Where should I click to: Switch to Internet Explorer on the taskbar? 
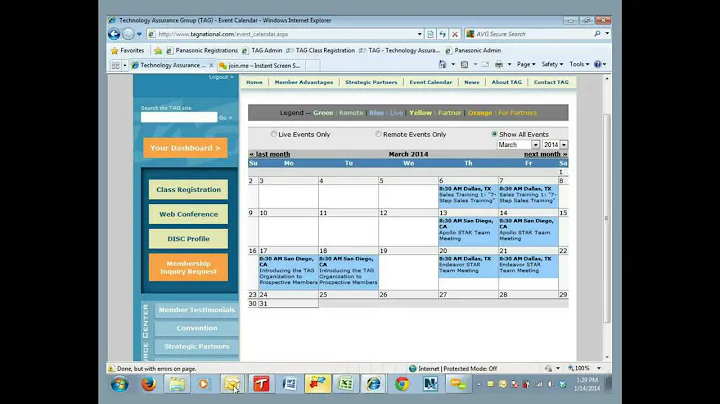pyautogui.click(x=374, y=384)
